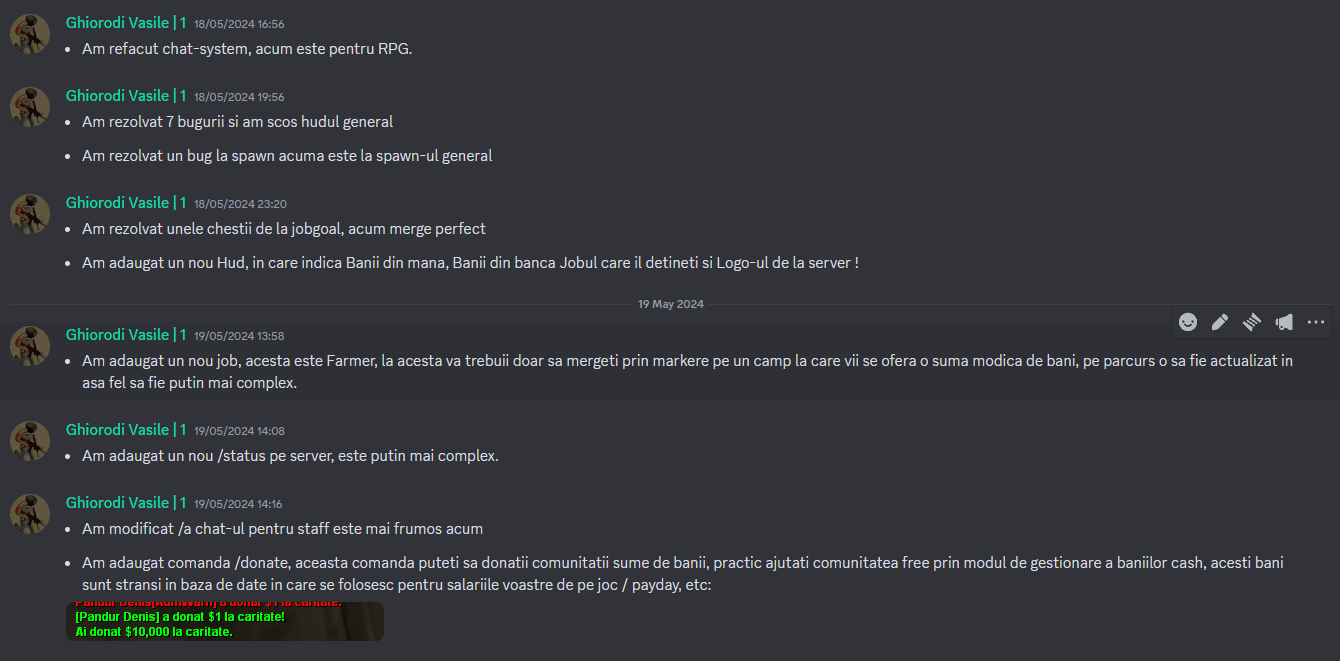The width and height of the screenshot is (1340, 661).
Task: Open avatar beside the 14:16 /donate message
Action: click(x=30, y=514)
